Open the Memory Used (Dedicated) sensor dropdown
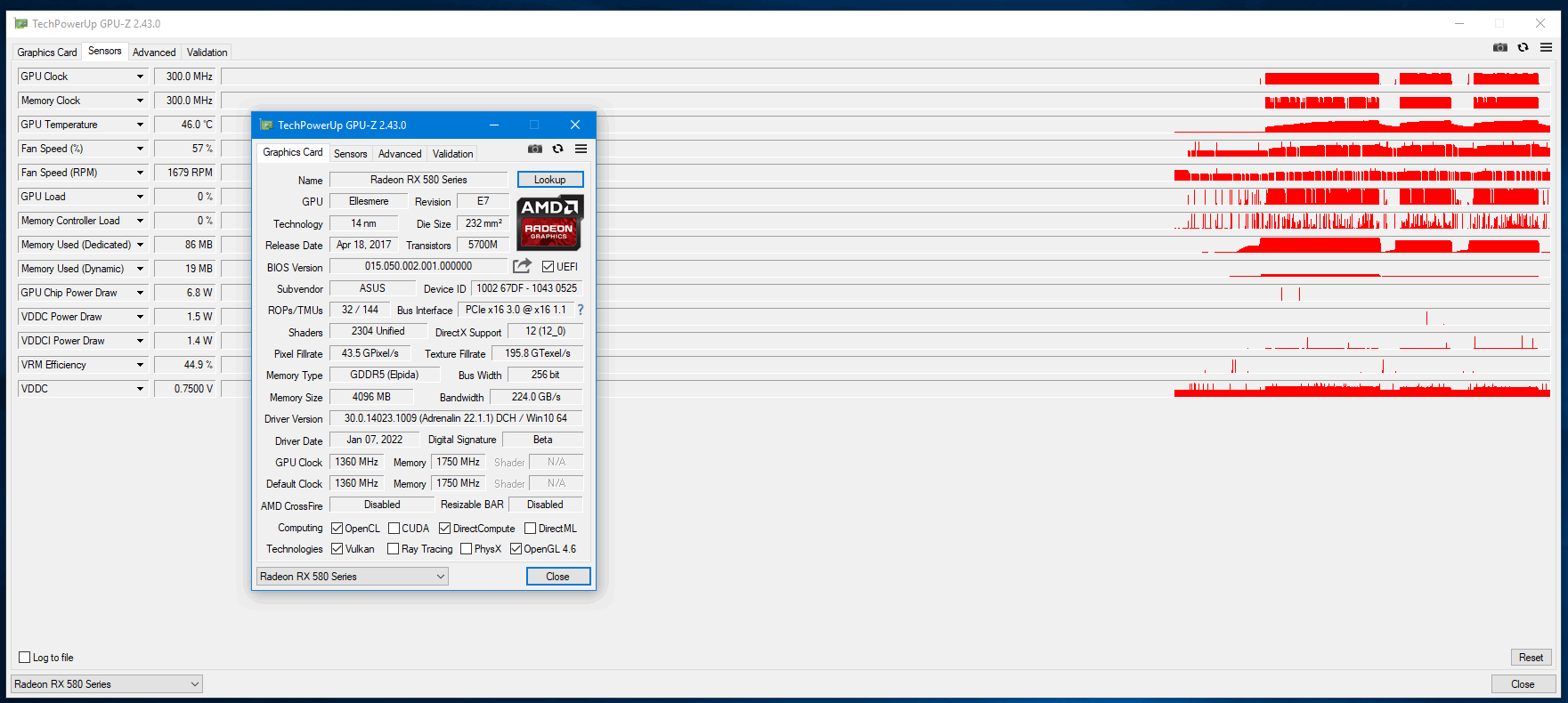The width and height of the screenshot is (1568, 703). 140,245
